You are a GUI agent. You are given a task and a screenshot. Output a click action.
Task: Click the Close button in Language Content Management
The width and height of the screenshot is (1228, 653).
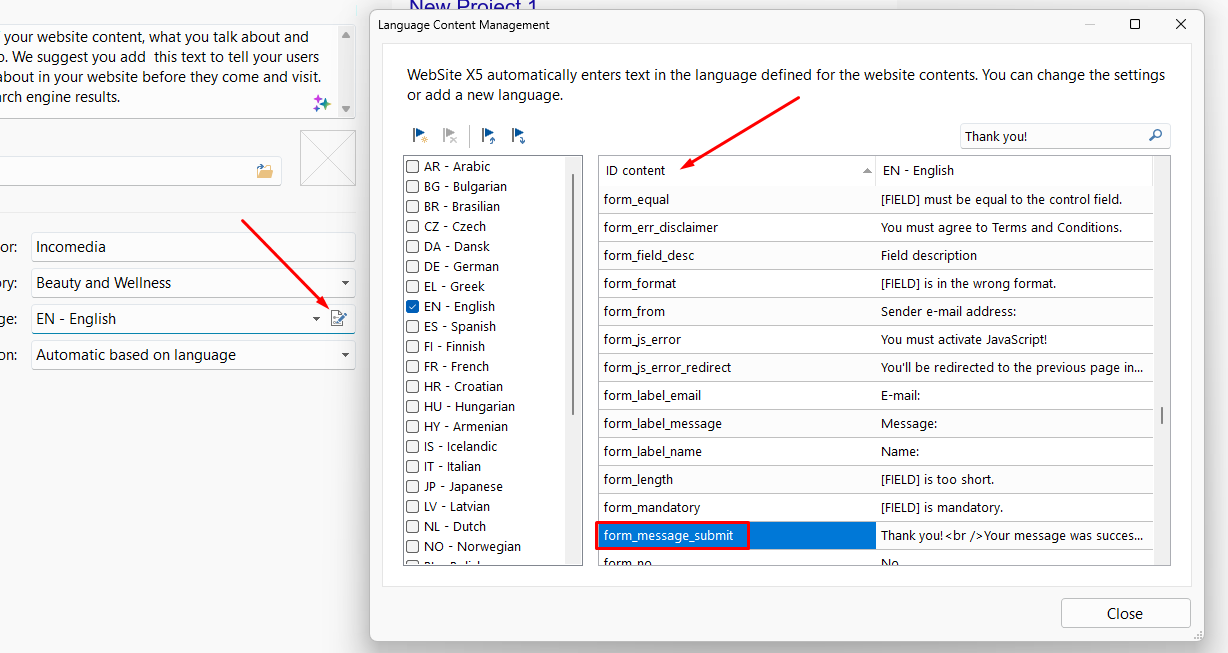1125,614
